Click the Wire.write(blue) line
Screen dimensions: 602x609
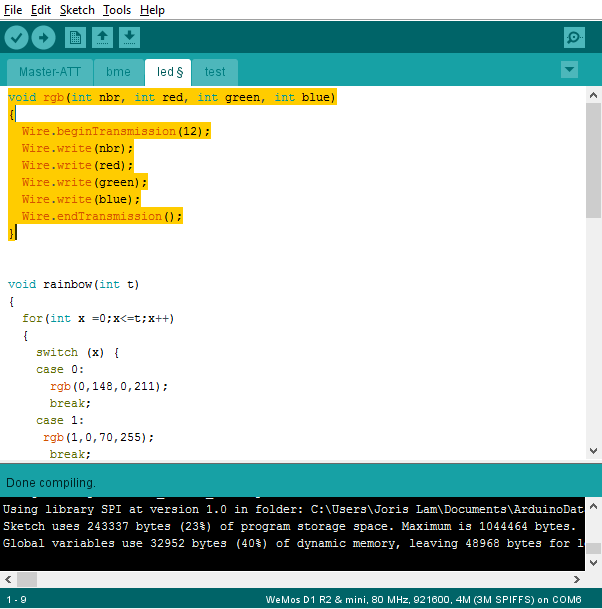[81, 199]
